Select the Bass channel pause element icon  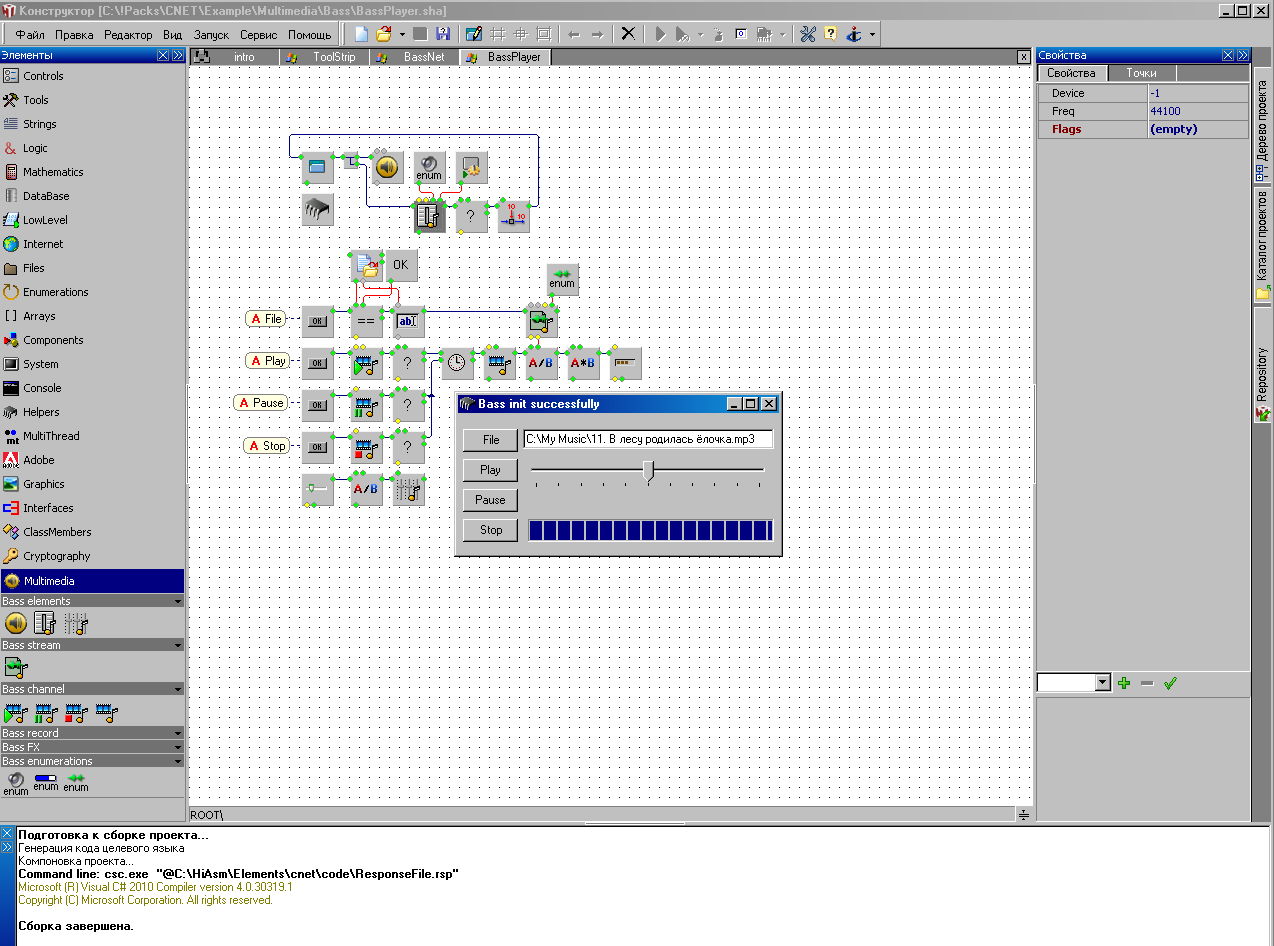(45, 713)
